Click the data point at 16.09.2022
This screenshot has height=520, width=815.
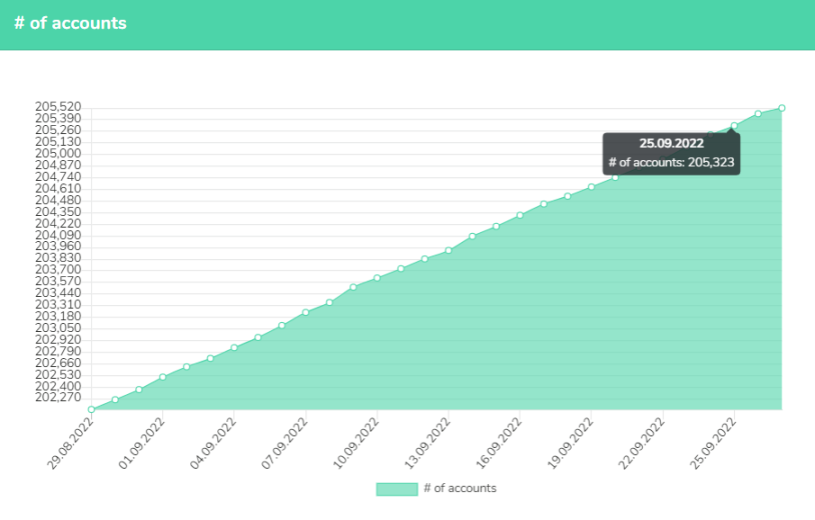click(520, 215)
